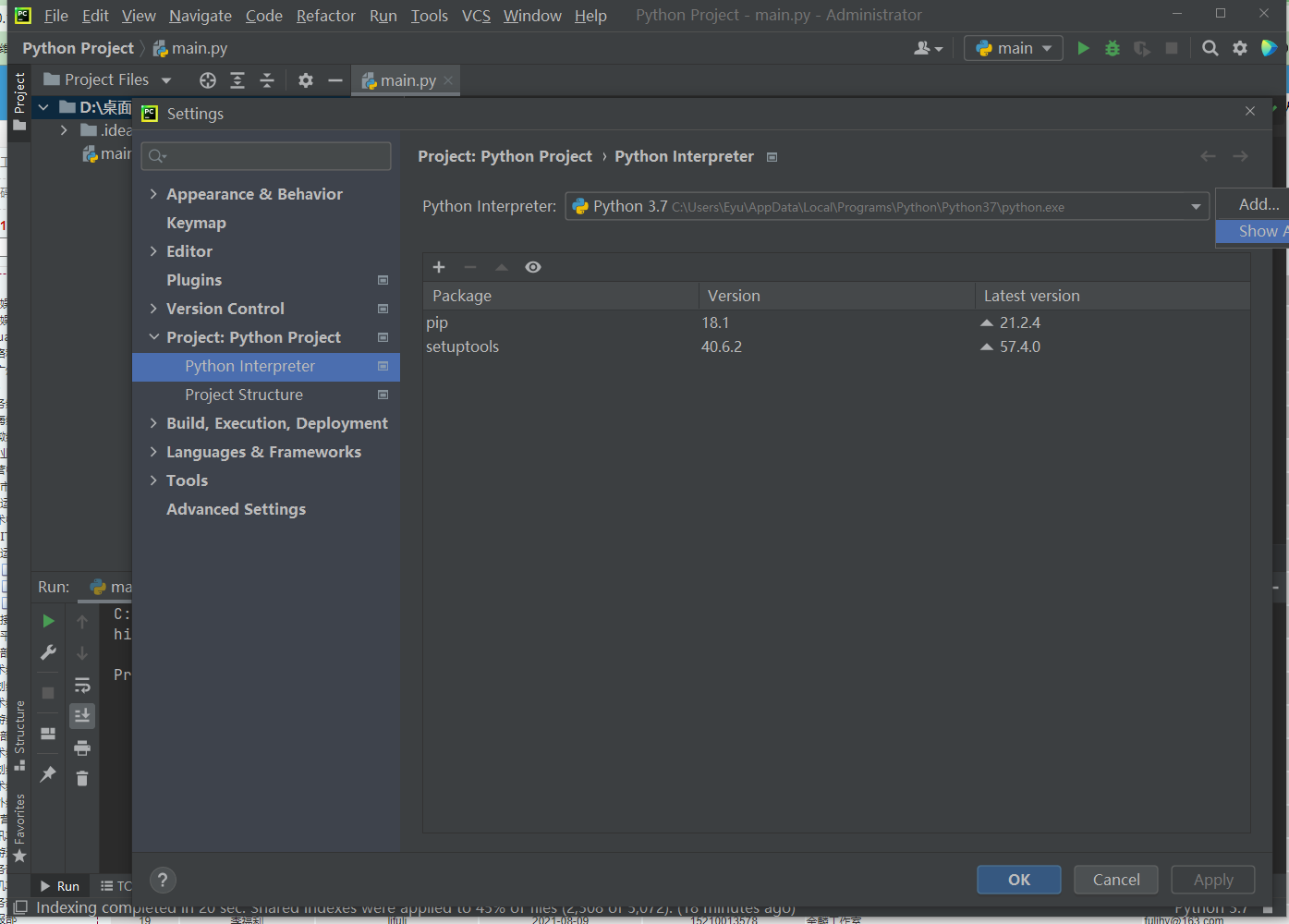The width and height of the screenshot is (1289, 924).
Task: Collapse Project: Python Project section
Action: 153,337
